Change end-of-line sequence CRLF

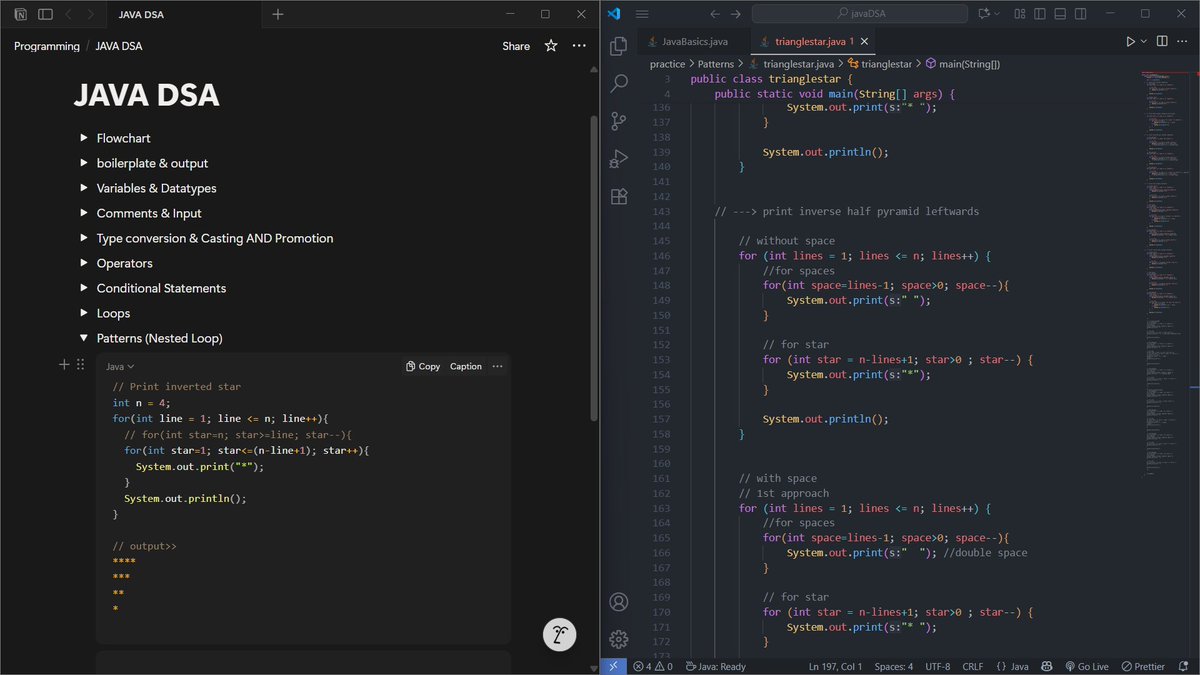[973, 666]
